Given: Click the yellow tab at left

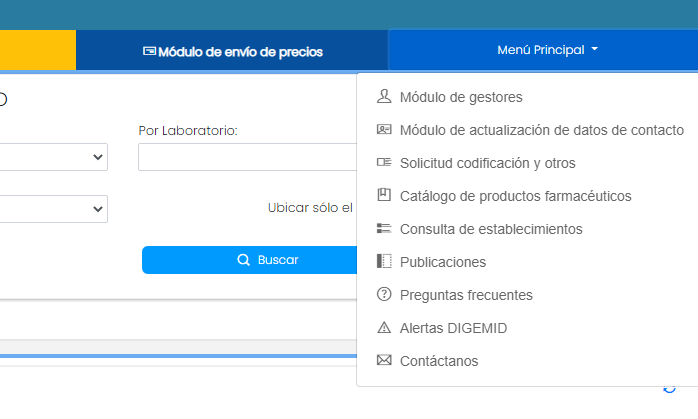Looking at the screenshot, I should (x=38, y=50).
